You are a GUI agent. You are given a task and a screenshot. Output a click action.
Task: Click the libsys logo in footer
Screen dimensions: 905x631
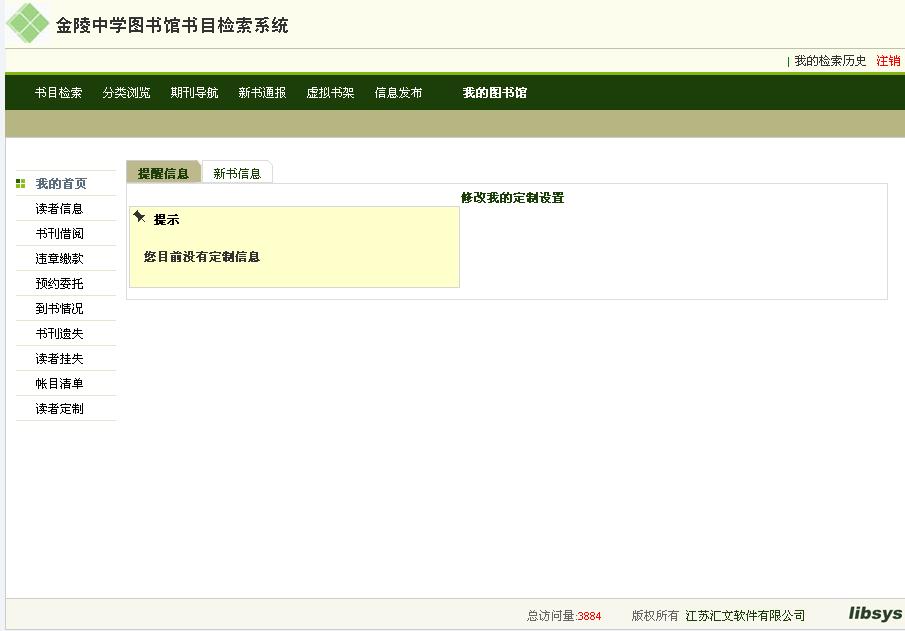pos(875,613)
